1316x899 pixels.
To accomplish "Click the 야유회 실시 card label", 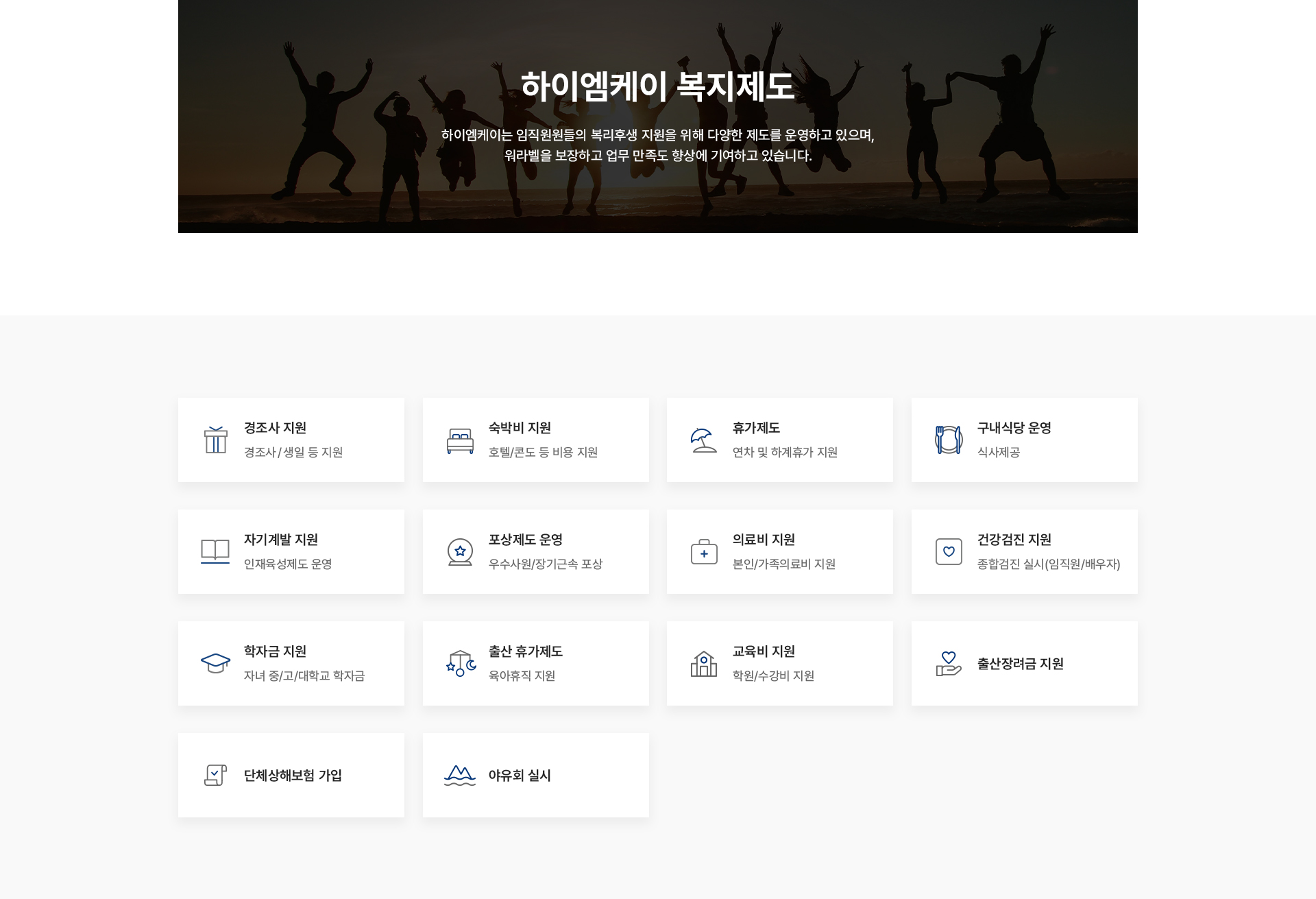I will coord(520,776).
